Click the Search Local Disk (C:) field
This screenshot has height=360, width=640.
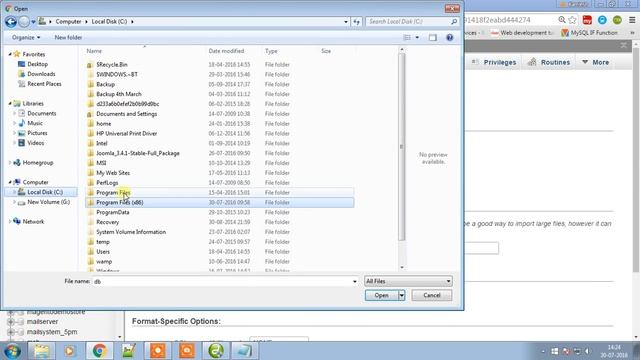point(407,22)
